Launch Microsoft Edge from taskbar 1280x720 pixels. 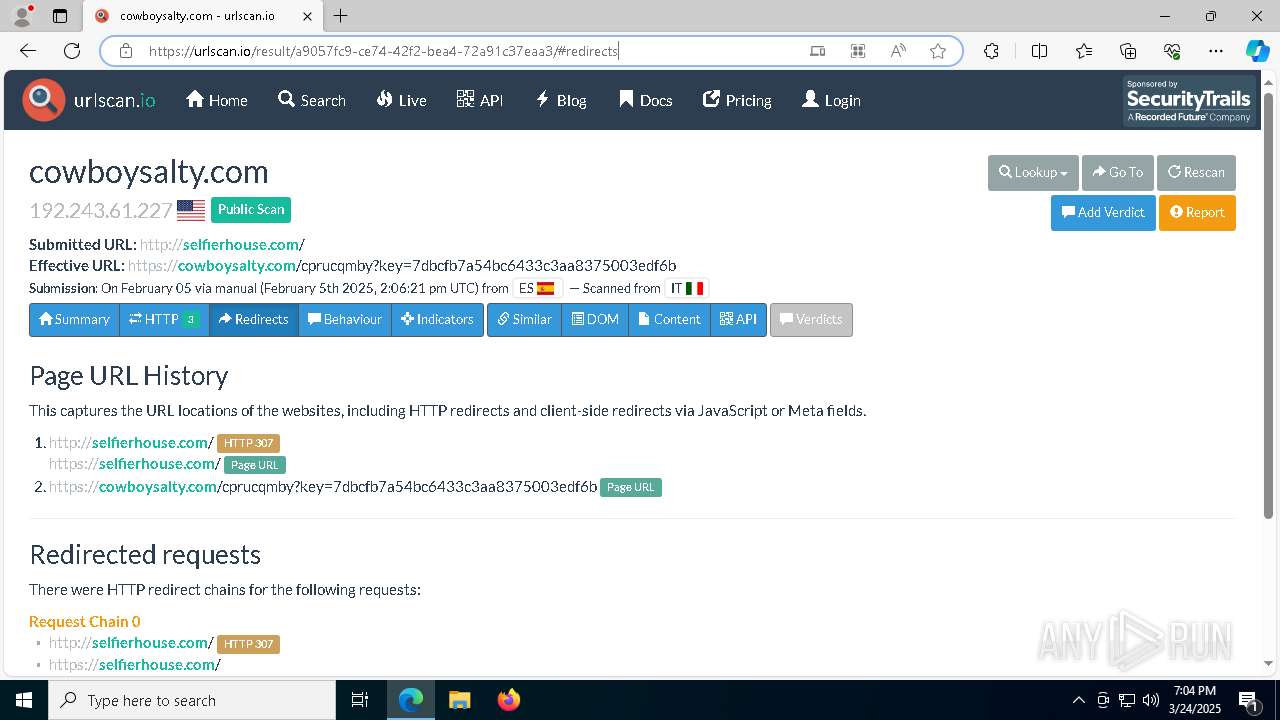click(411, 700)
